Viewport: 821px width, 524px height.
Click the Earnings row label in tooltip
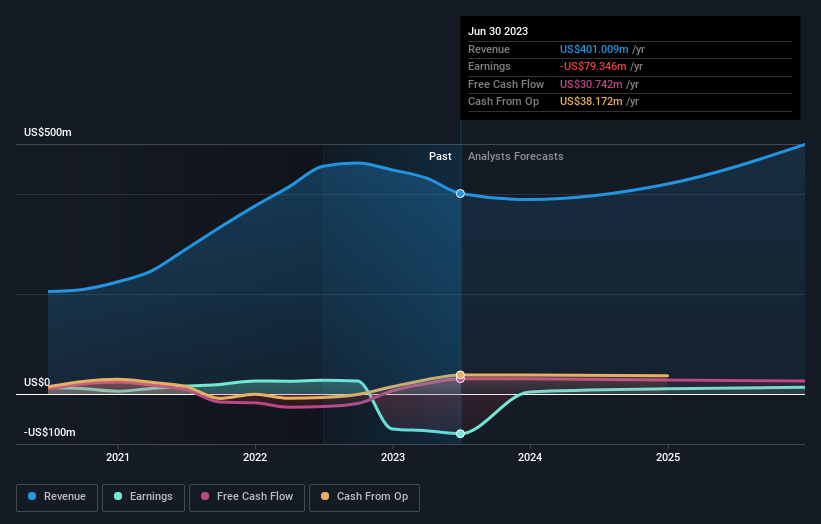click(489, 66)
